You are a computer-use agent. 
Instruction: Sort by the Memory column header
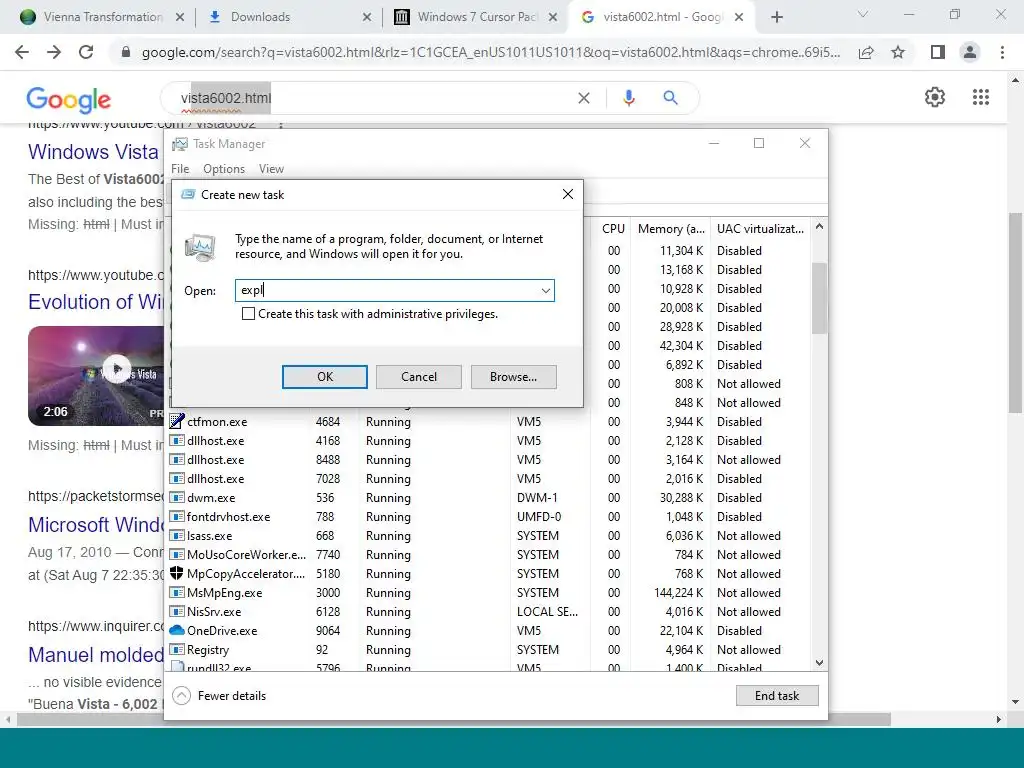click(x=671, y=229)
